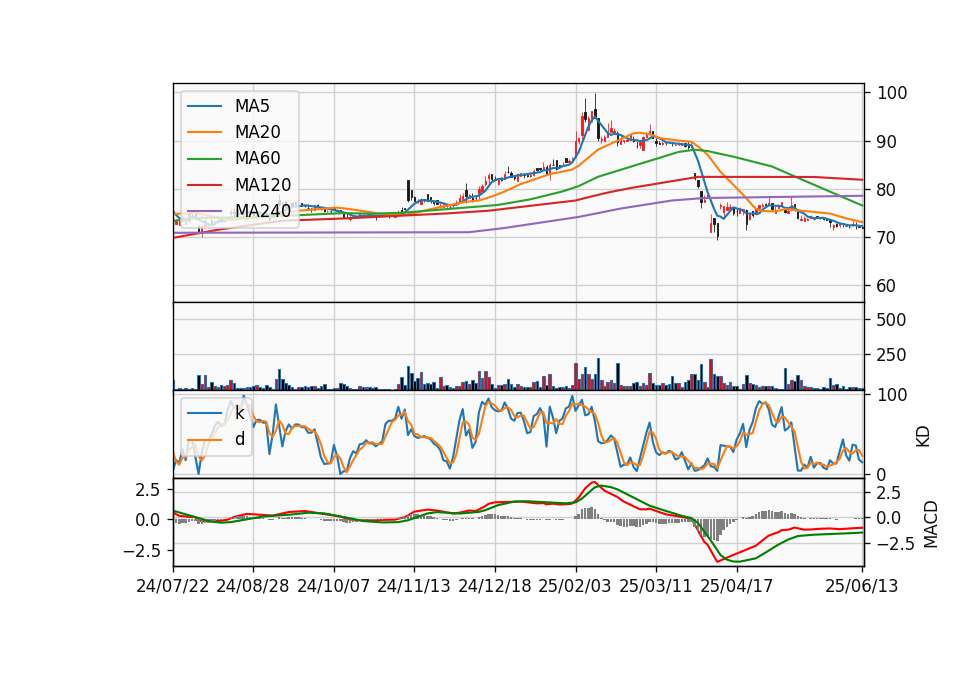Viewport: 960px width, 690px height.
Task: Click the MA5 legend entry
Action: pos(228,106)
